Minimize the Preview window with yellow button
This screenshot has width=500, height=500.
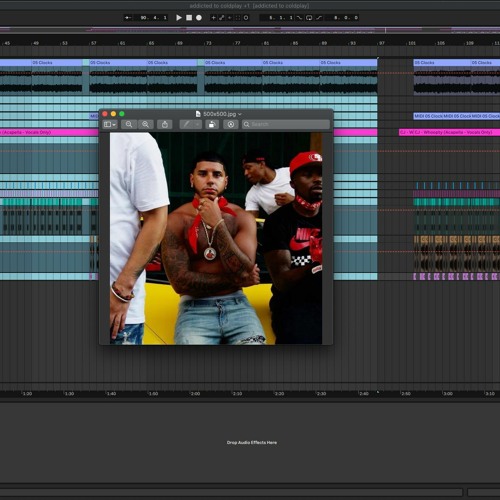click(x=113, y=114)
